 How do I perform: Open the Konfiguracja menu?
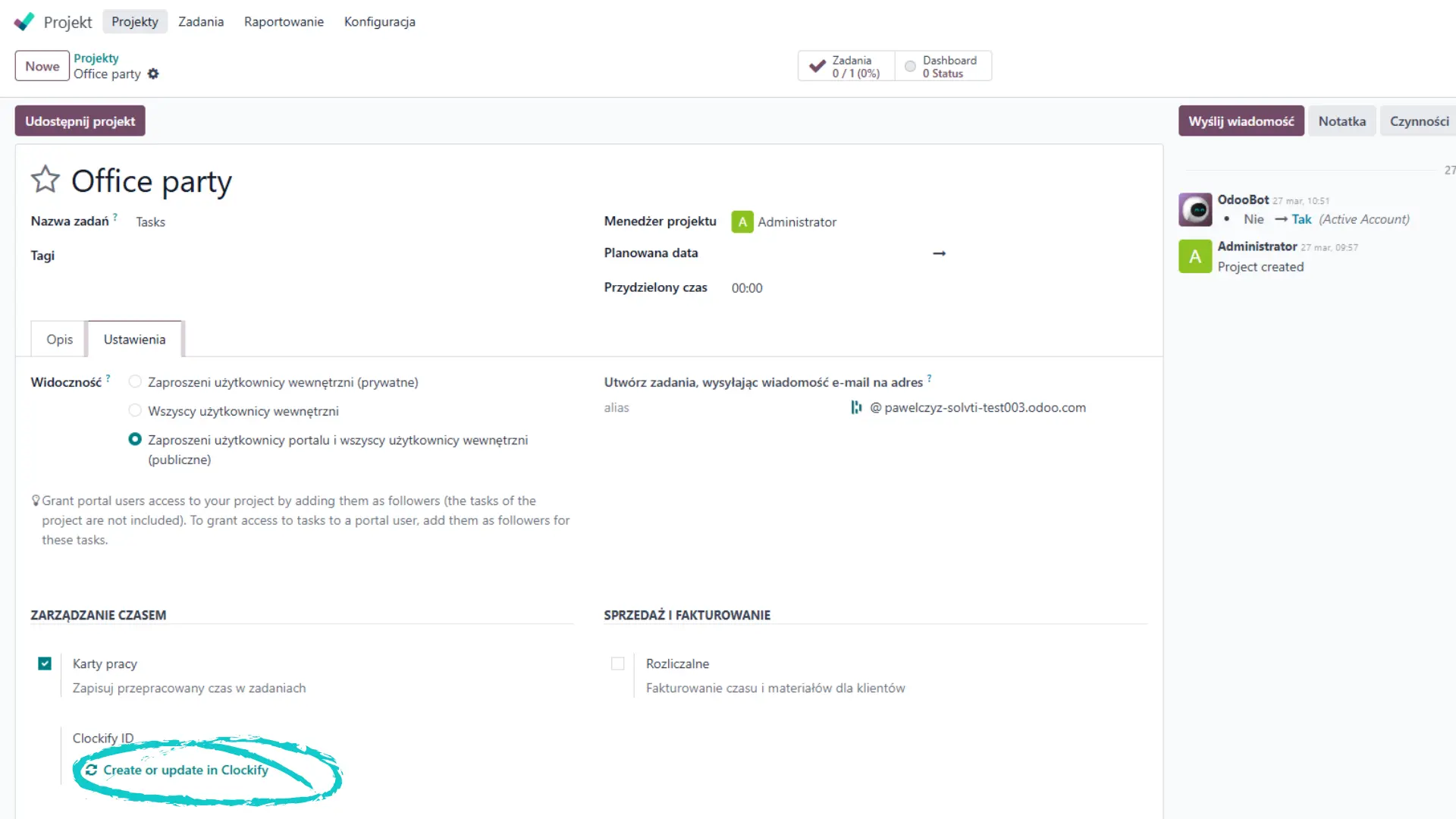pos(379,21)
